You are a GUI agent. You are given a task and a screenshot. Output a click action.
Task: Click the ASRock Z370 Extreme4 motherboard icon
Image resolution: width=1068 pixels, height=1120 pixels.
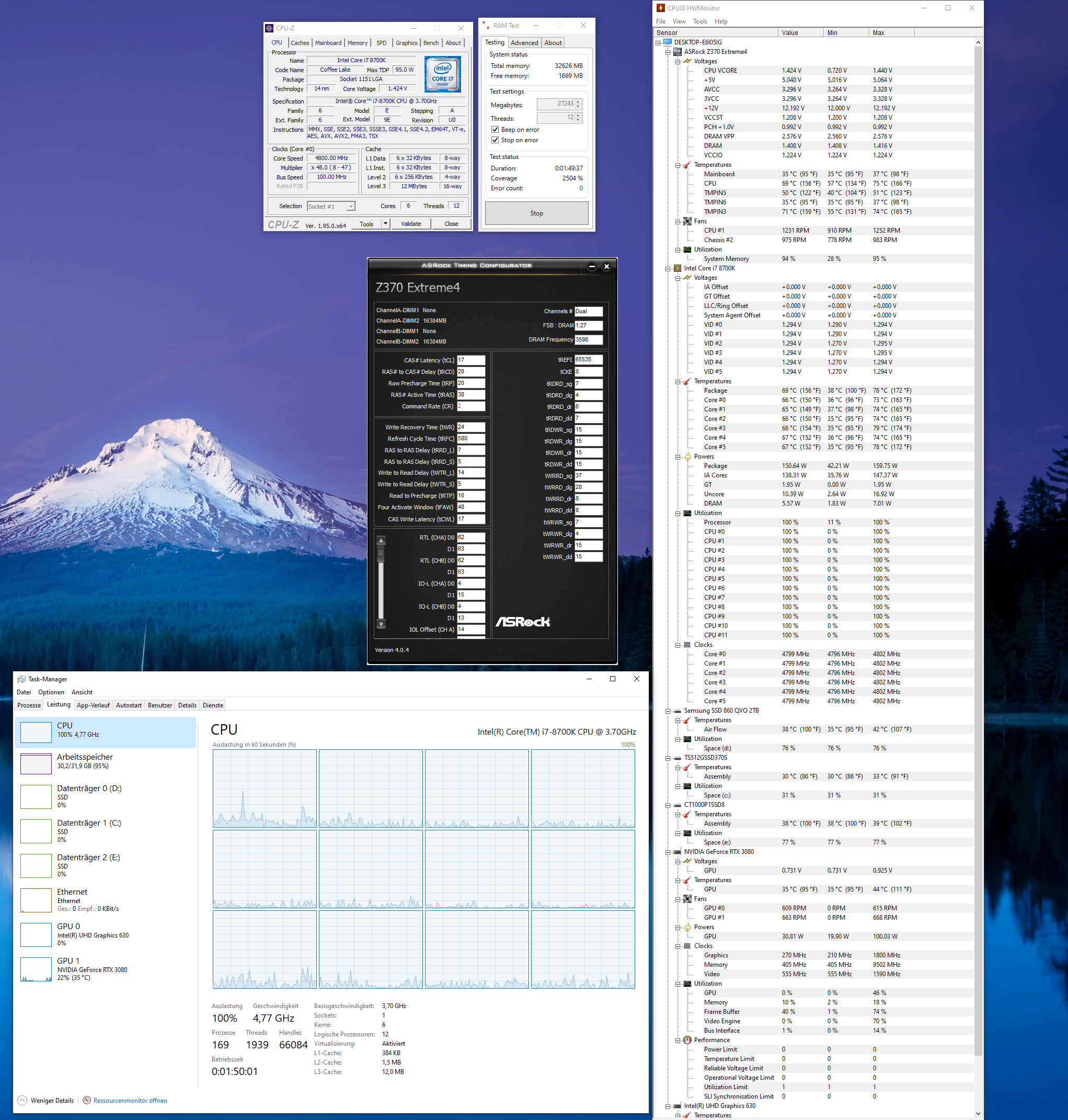677,52
